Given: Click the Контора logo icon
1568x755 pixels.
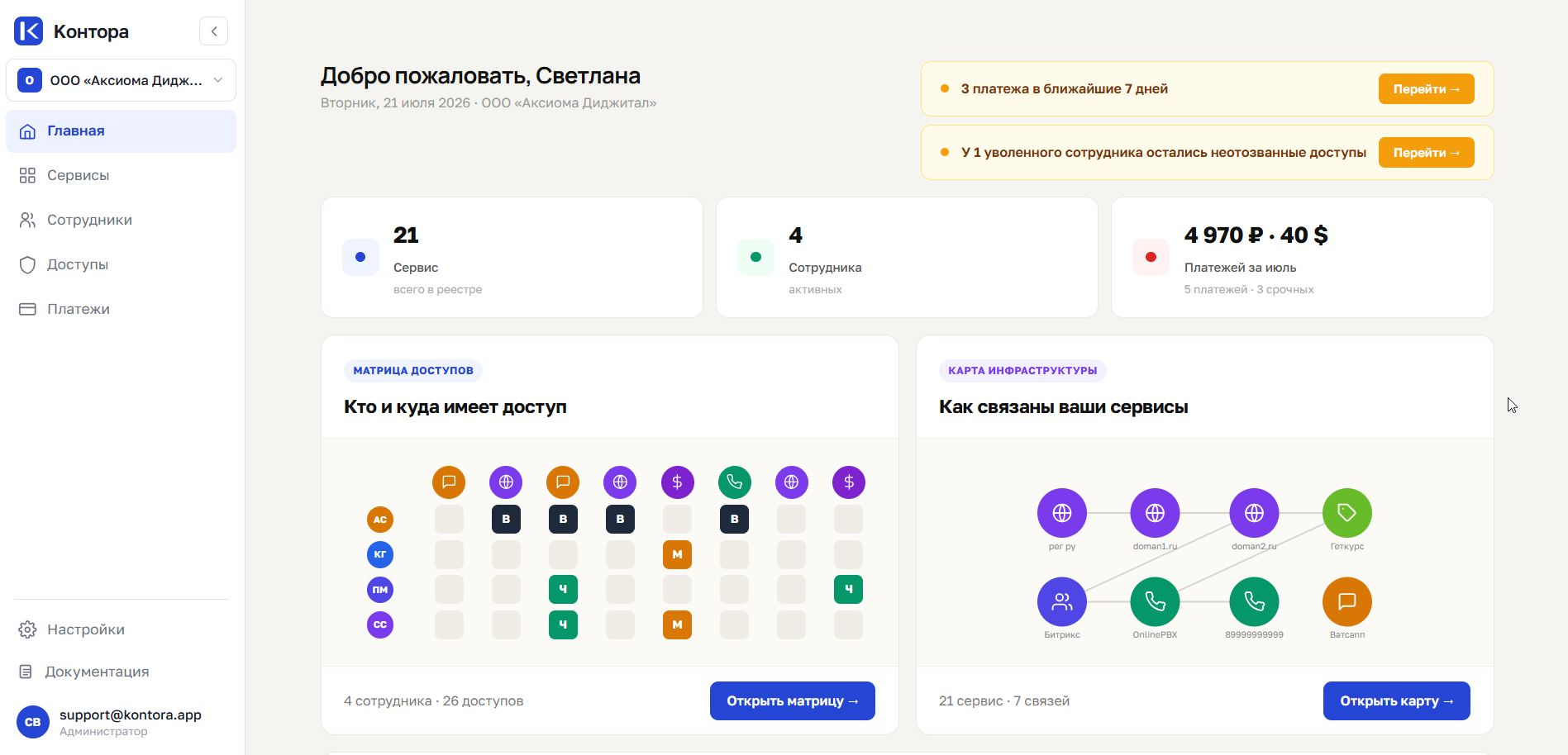Looking at the screenshot, I should [x=28, y=31].
